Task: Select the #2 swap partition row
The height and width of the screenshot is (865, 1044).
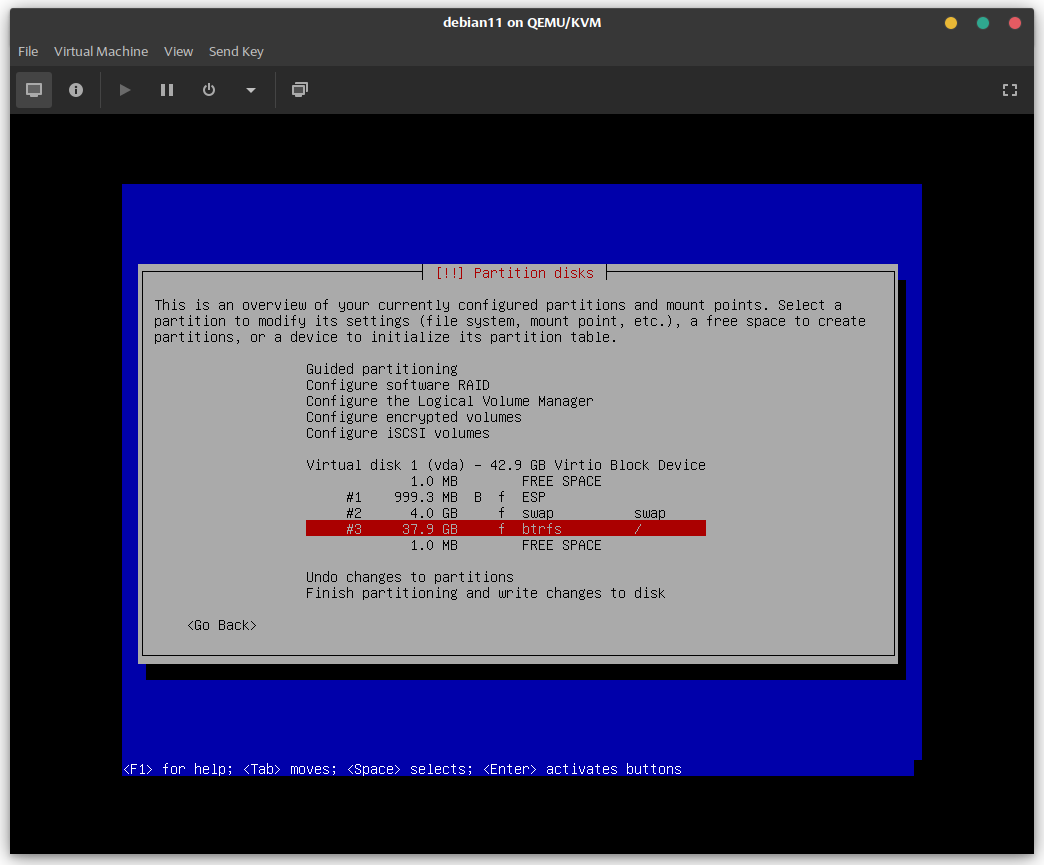Action: 505,513
